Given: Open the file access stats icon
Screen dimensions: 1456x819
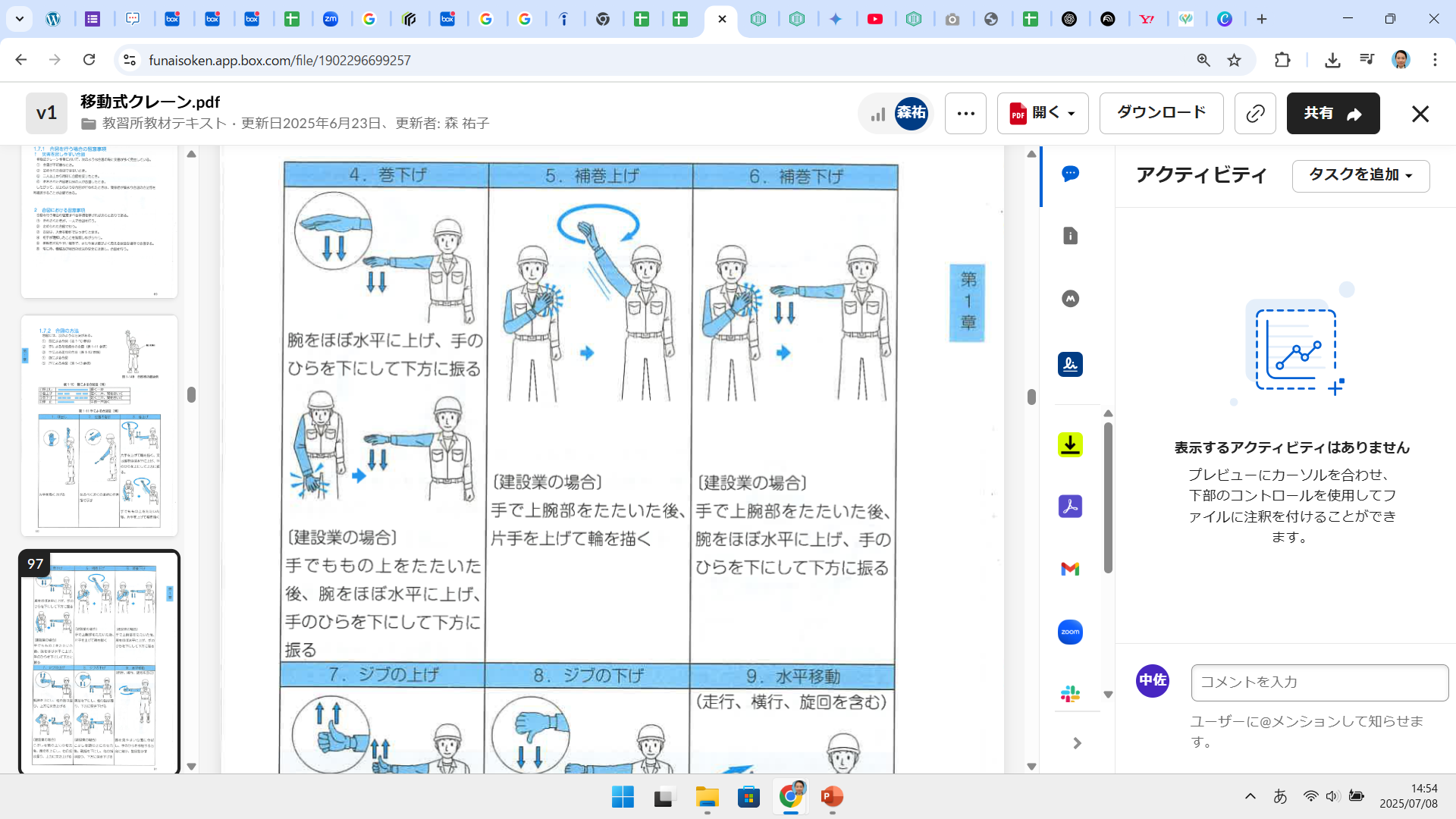Looking at the screenshot, I should (878, 114).
